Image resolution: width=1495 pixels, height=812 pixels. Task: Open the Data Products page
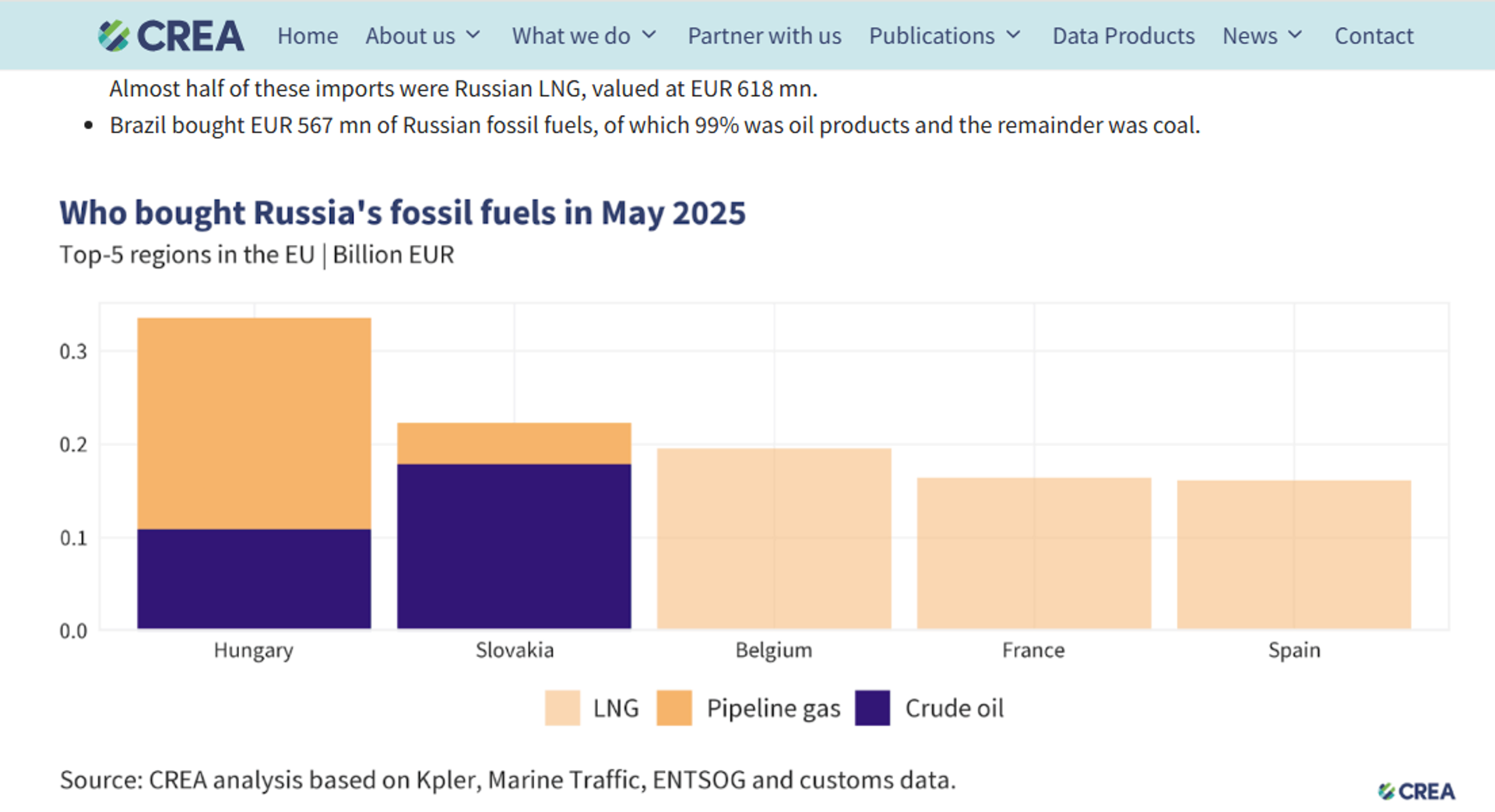pos(1123,35)
